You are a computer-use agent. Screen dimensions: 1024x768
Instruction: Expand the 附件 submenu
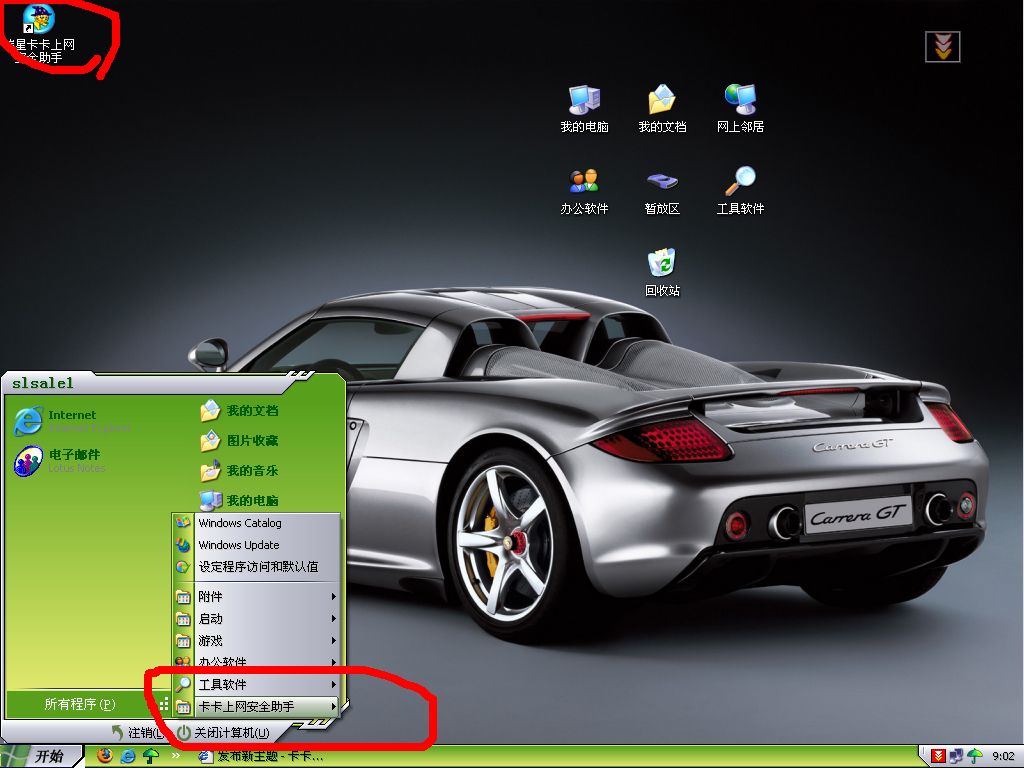click(256, 596)
